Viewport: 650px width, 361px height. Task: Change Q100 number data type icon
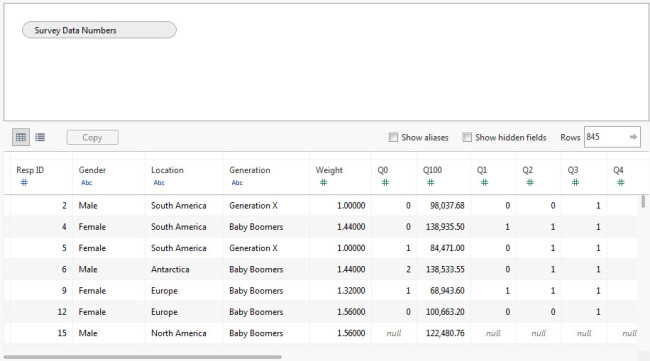430,182
